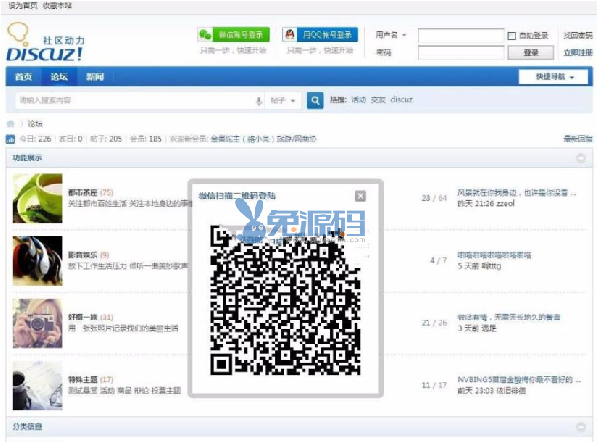Click into the search content field
The height and width of the screenshot is (442, 600).
point(134,100)
